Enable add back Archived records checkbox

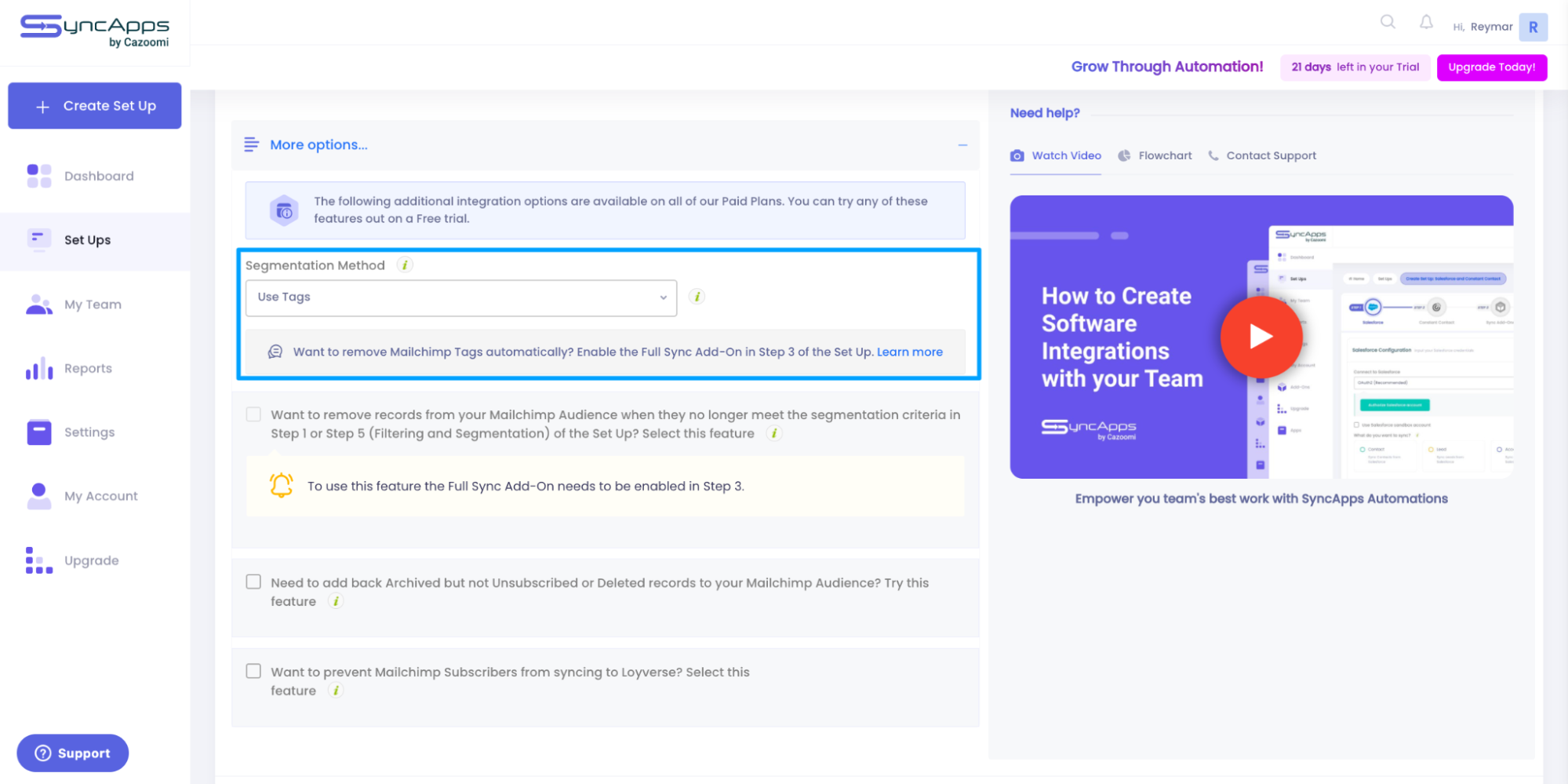pos(253,582)
